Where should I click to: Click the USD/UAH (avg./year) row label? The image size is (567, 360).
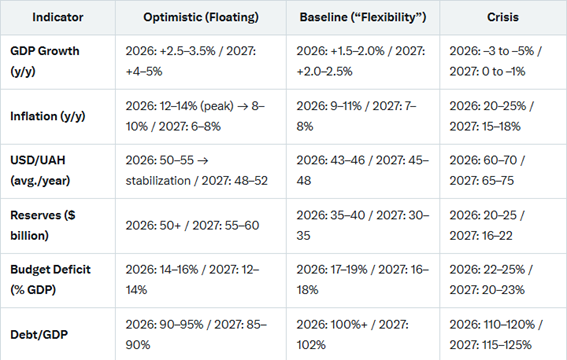coord(40,170)
